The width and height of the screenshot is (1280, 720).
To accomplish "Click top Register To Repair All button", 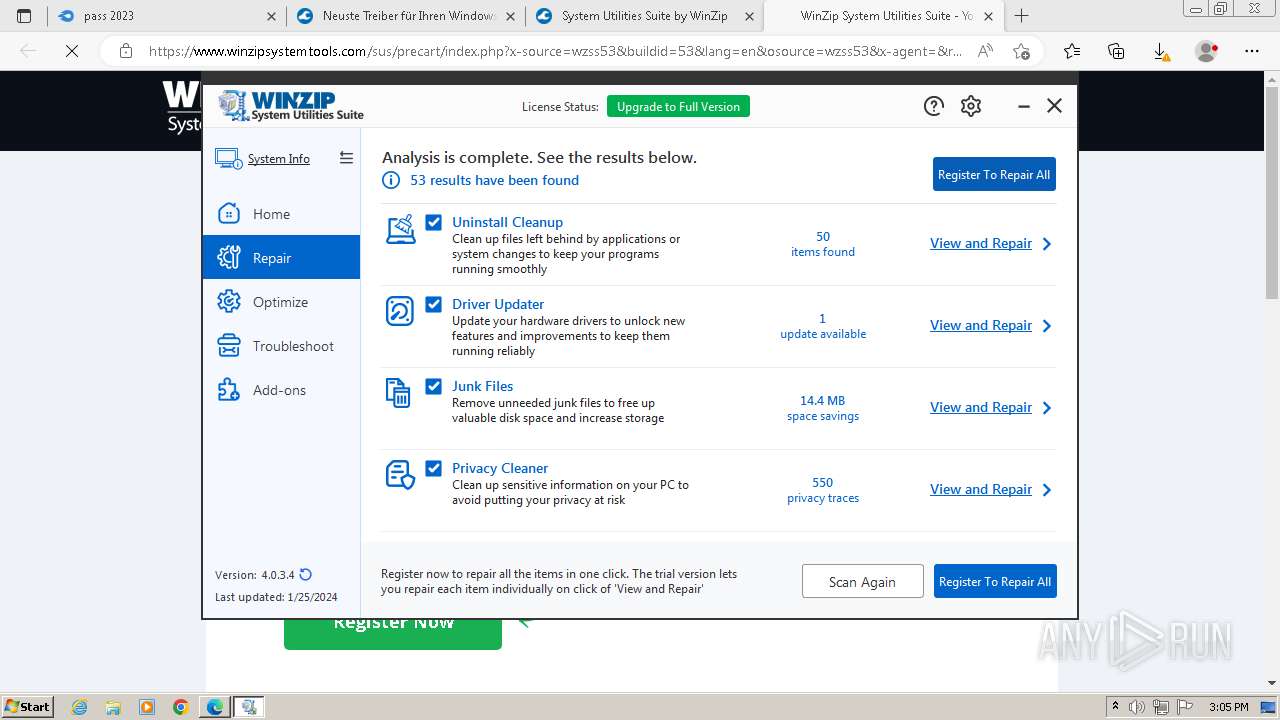I will pyautogui.click(x=994, y=174).
